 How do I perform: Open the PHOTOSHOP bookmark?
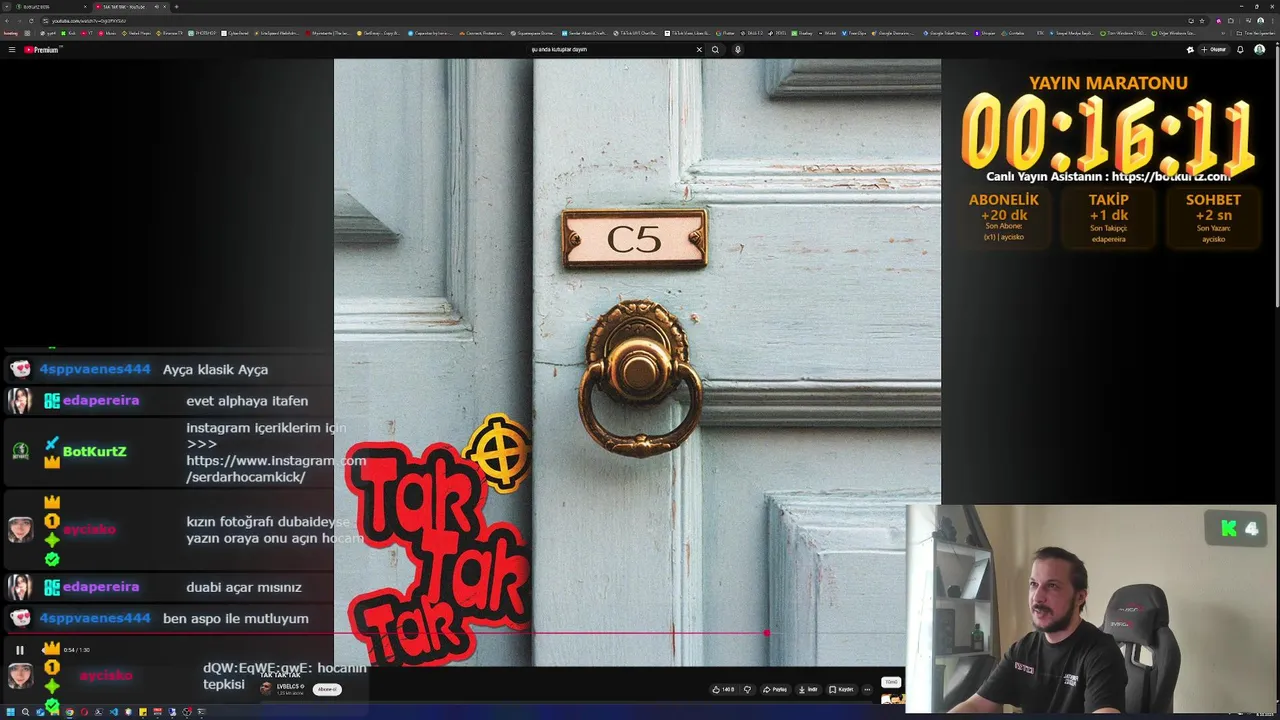(x=202, y=33)
